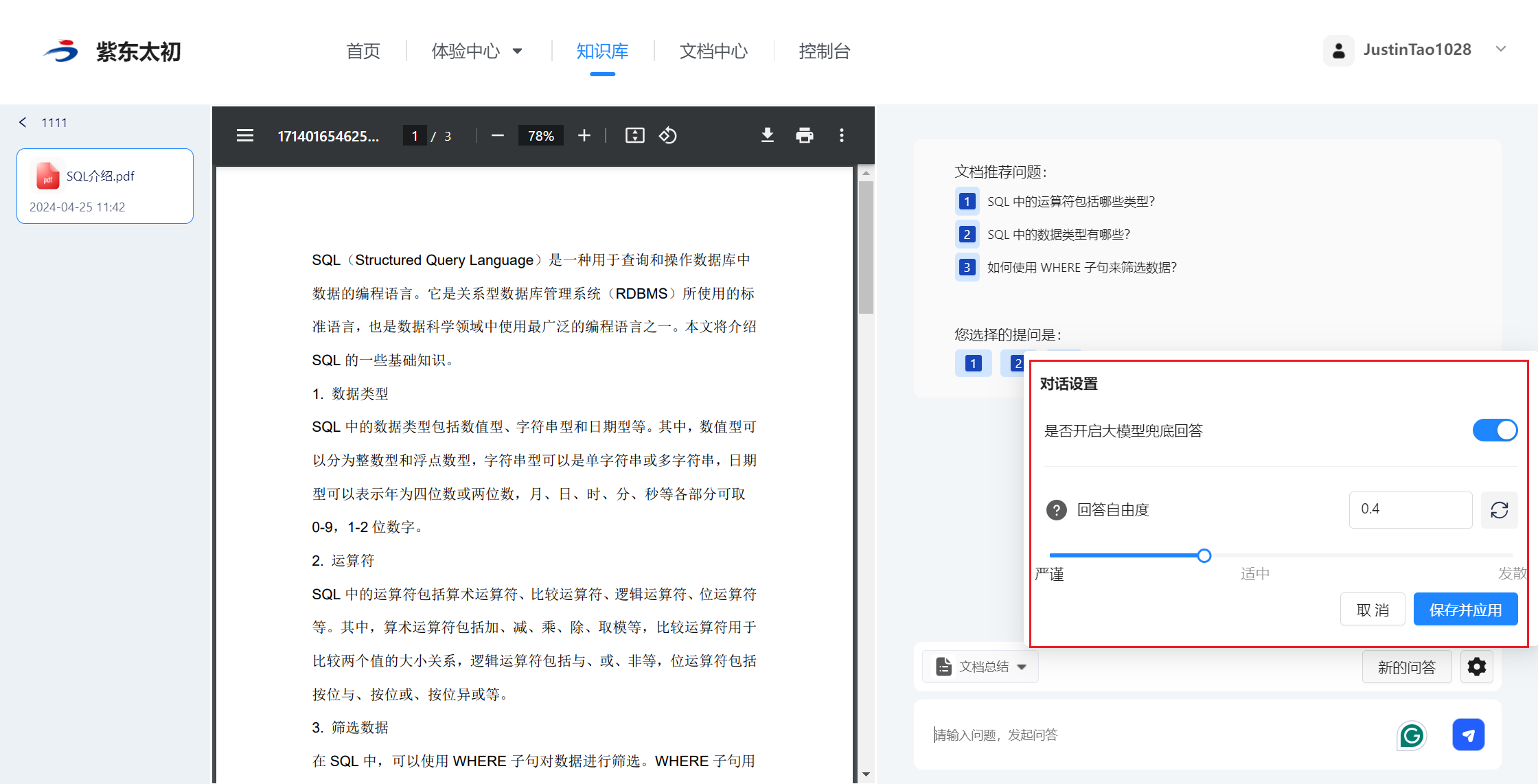Viewport: 1538px width, 784px height.
Task: Switch to the 知识库 tab
Action: pos(602,51)
